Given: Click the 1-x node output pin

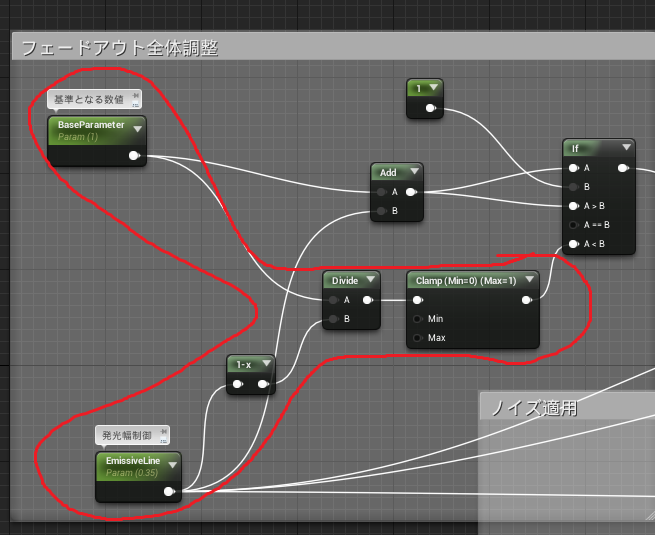Looking at the screenshot, I should 263,384.
